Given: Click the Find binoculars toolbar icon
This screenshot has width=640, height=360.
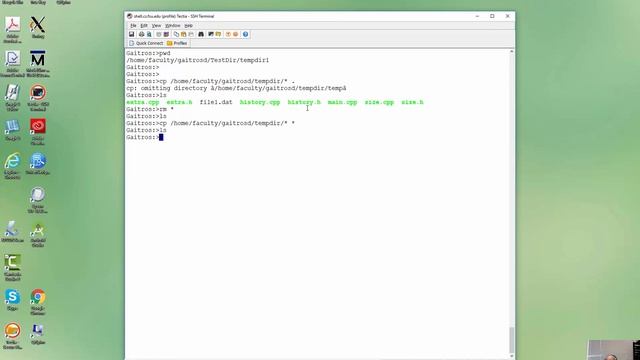Looking at the screenshot, I should (201, 34).
